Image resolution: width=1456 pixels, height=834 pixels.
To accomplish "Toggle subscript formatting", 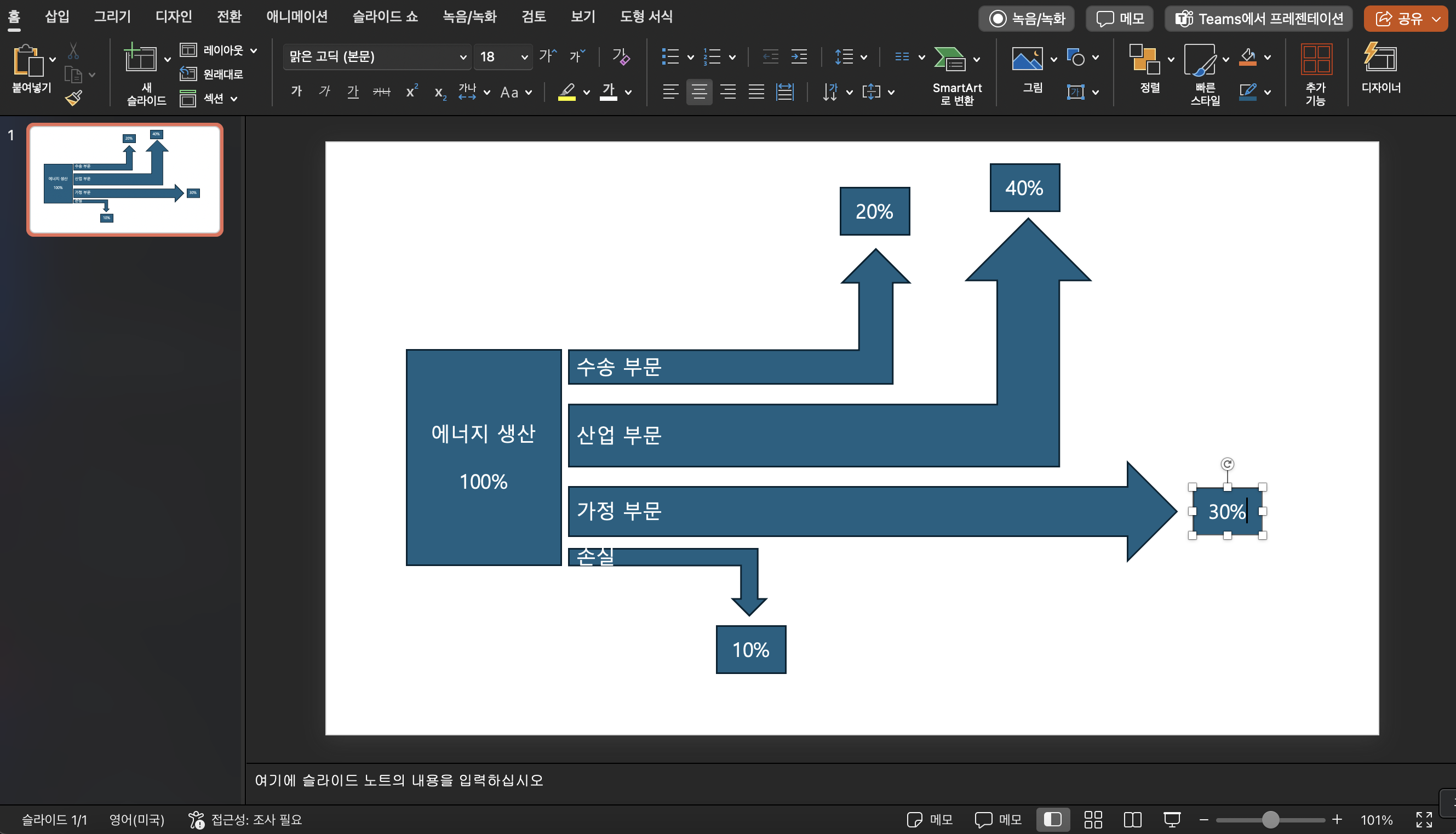I will click(440, 92).
